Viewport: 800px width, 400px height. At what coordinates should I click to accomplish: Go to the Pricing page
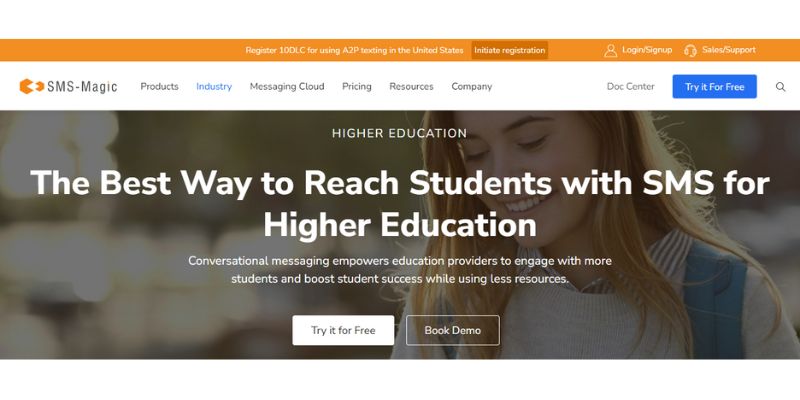click(x=357, y=87)
